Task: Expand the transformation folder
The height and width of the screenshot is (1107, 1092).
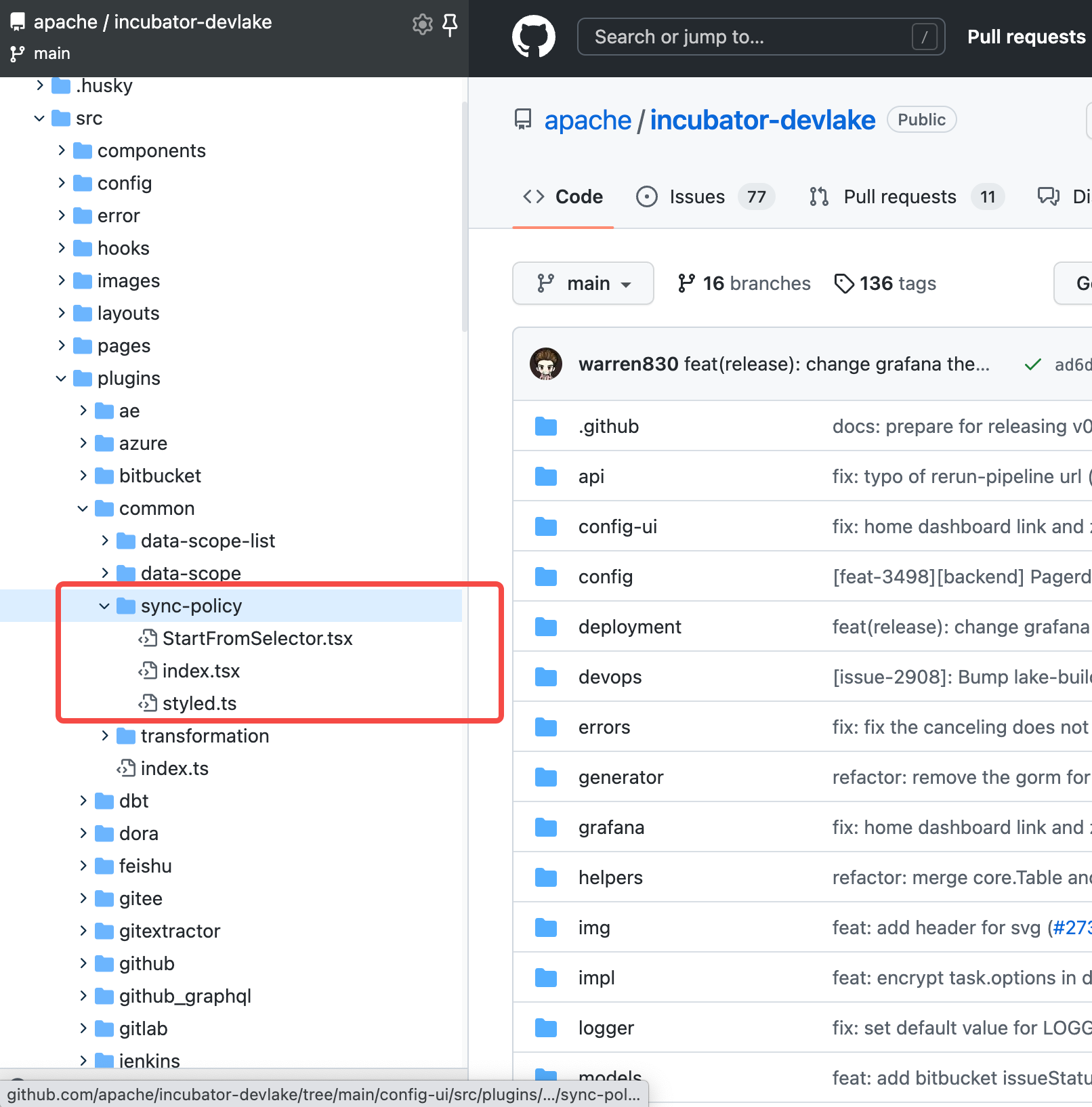Action: 104,736
